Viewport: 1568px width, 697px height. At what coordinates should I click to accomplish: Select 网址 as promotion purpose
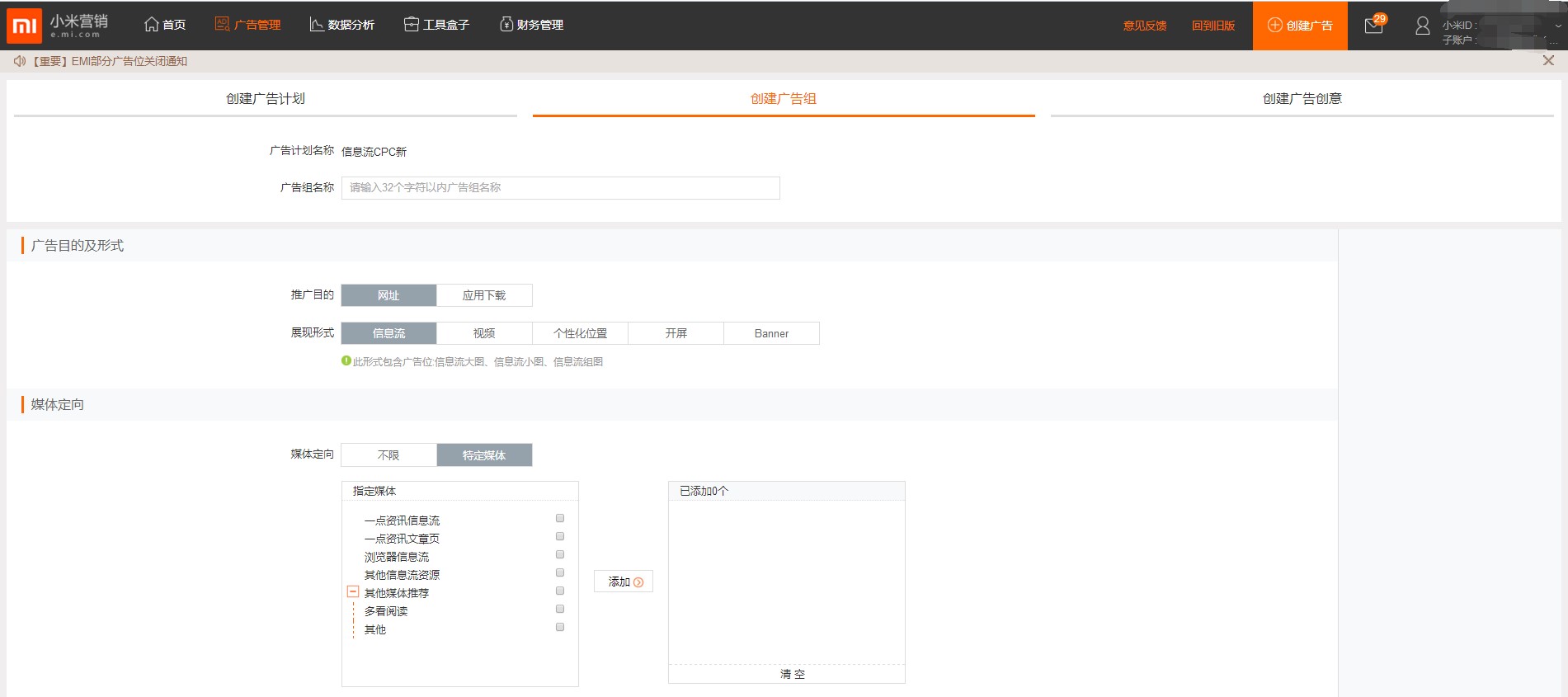[x=388, y=295]
